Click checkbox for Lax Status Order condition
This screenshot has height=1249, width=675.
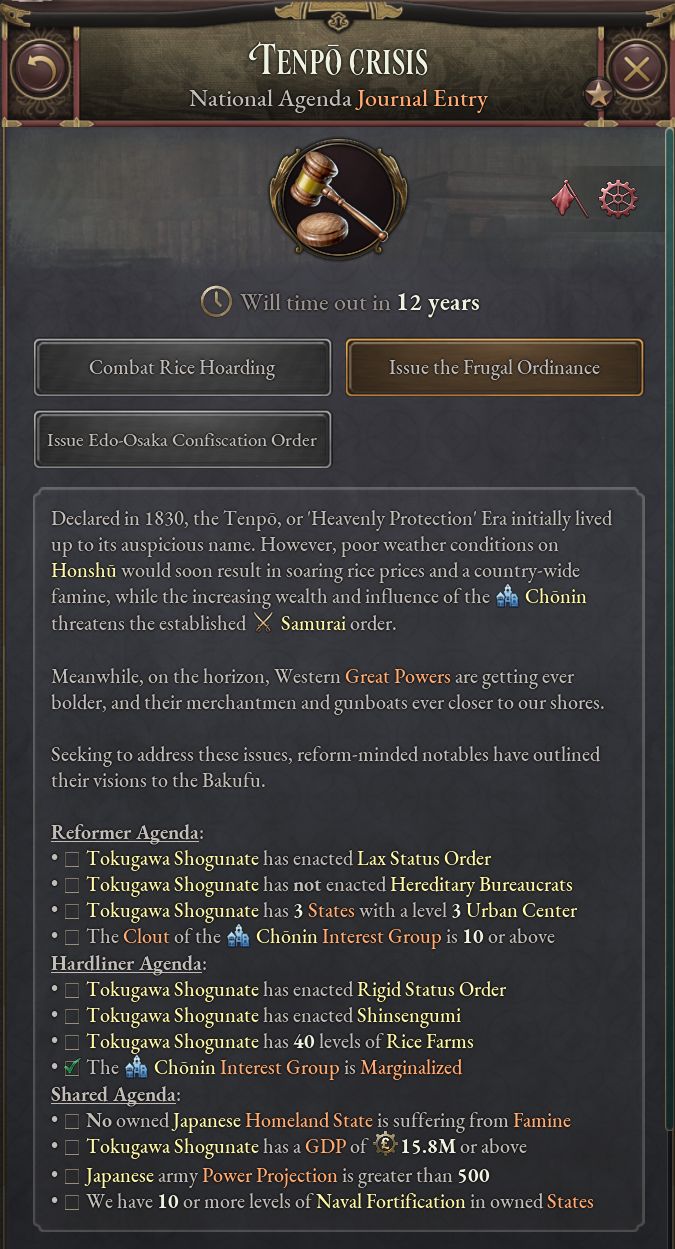coord(72,859)
